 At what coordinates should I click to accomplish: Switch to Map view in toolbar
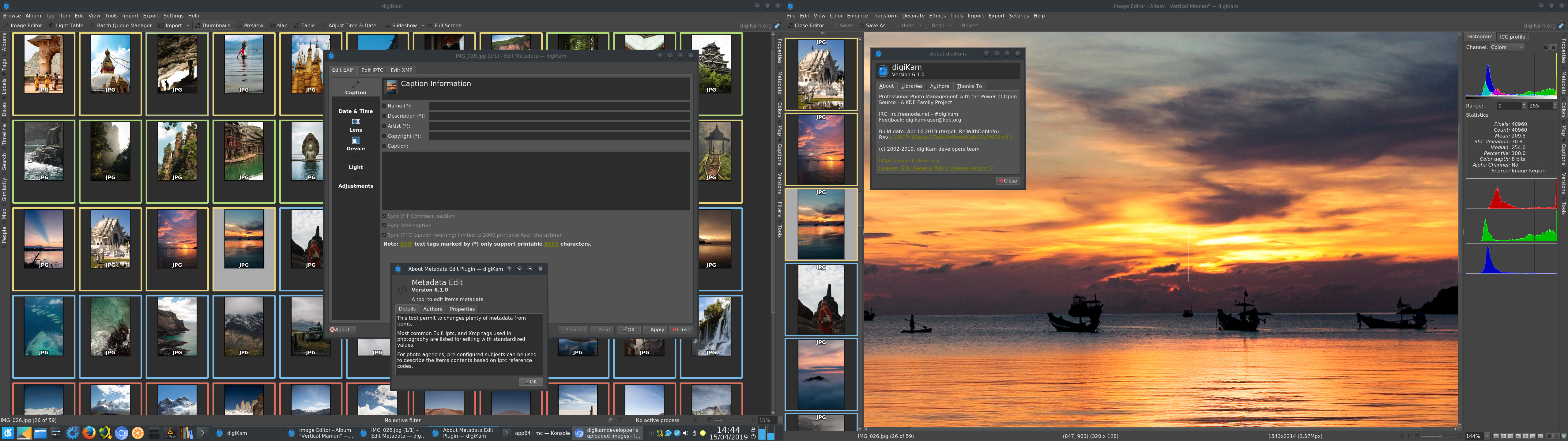(x=279, y=26)
